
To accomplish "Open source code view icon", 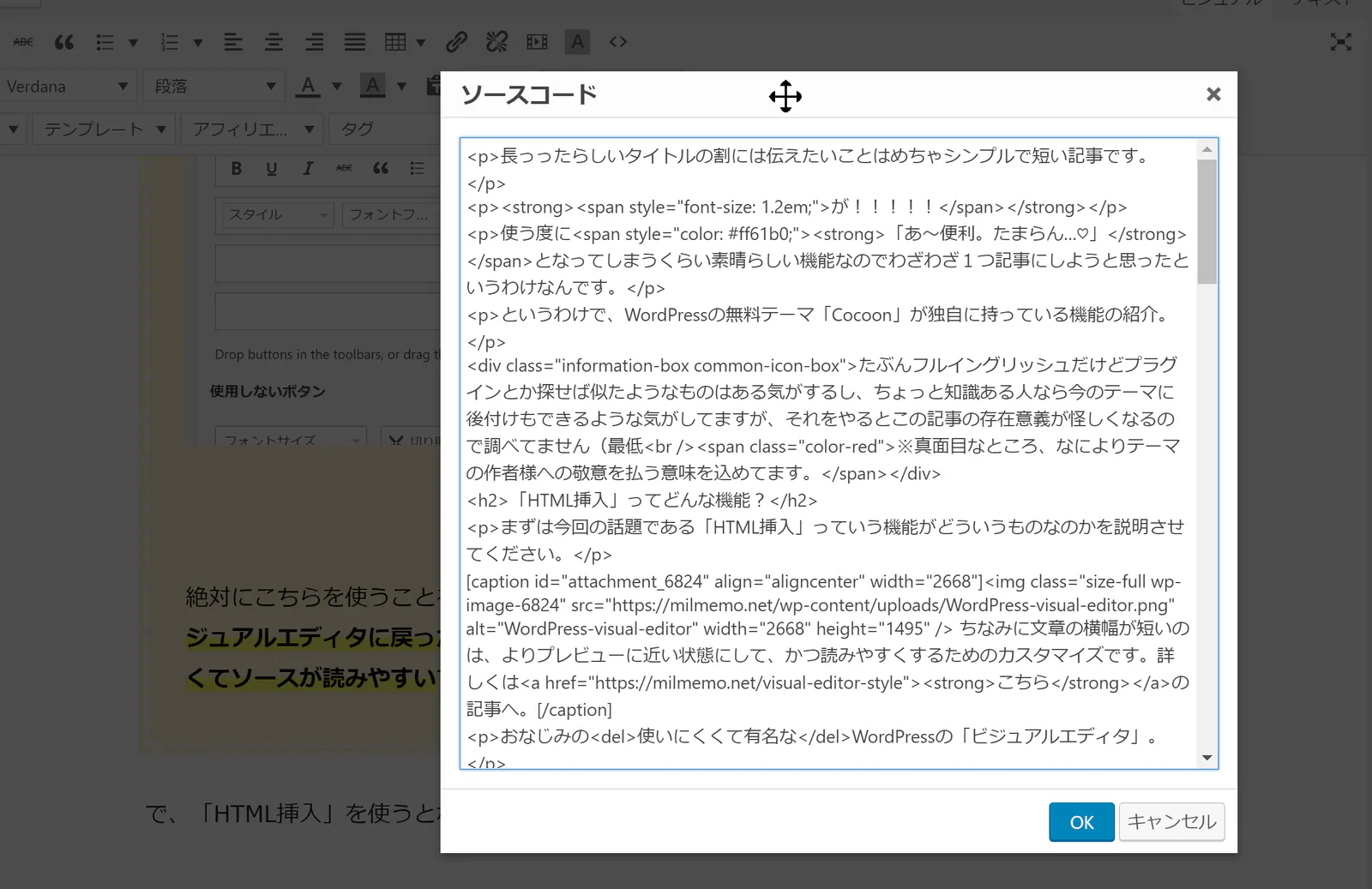I will tap(618, 41).
